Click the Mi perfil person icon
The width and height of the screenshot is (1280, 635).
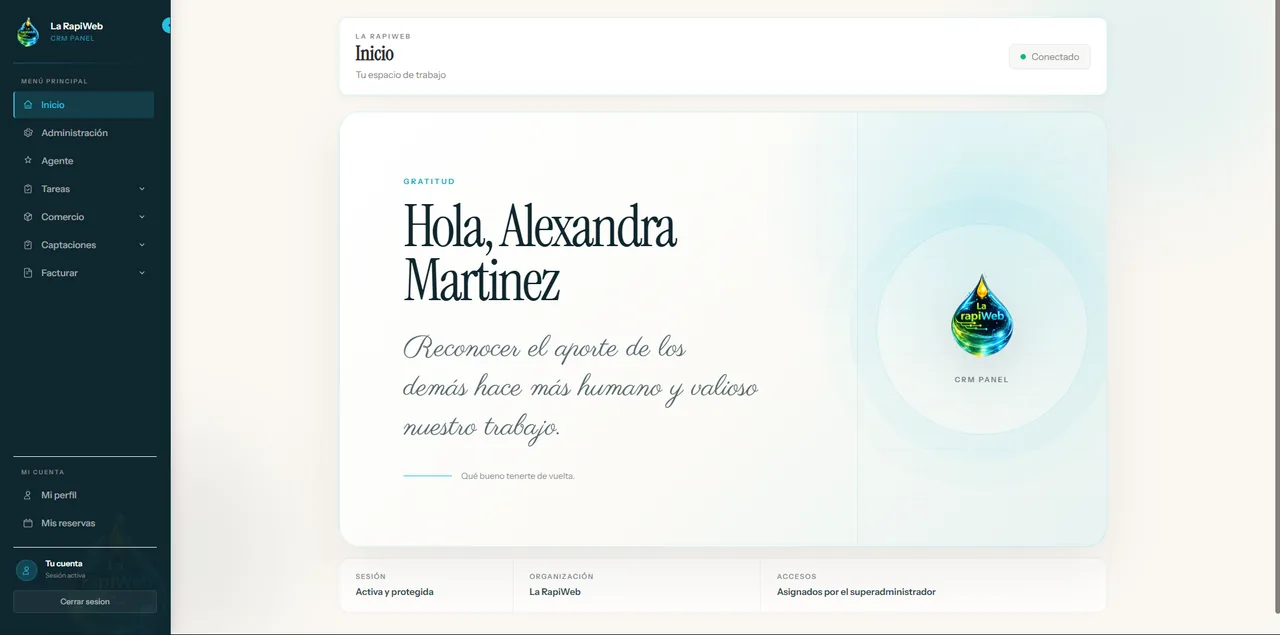28,495
